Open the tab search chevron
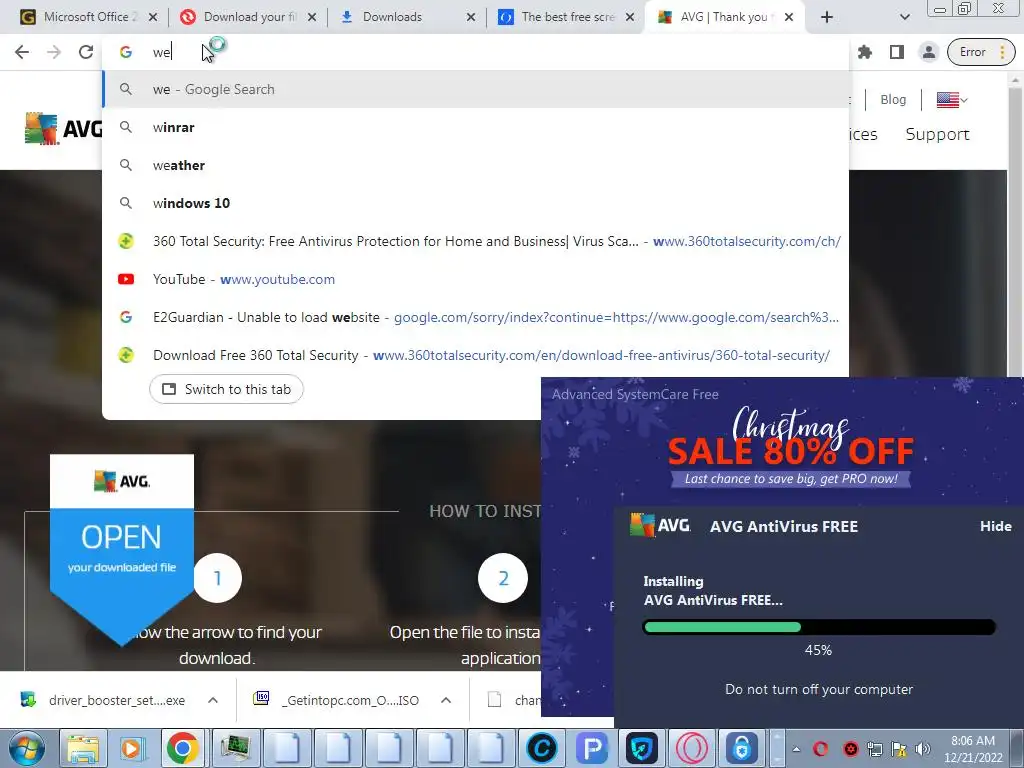The height and width of the screenshot is (768, 1024). (x=904, y=17)
